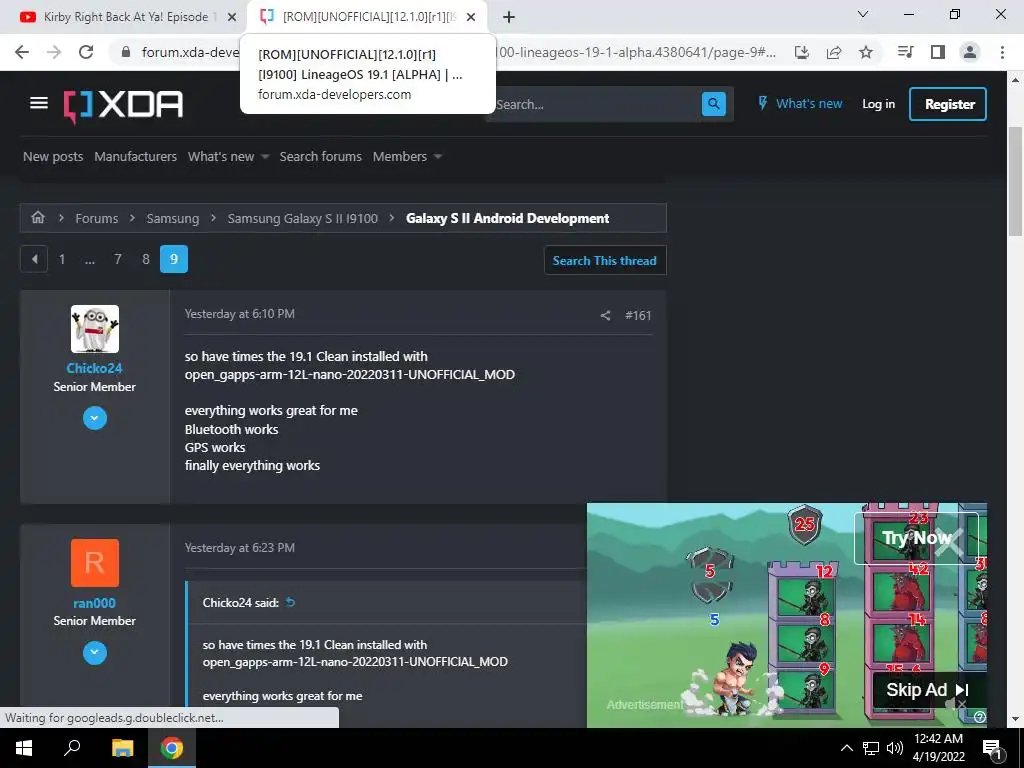1024x768 pixels.
Task: Click post number #161 link
Action: tap(638, 315)
